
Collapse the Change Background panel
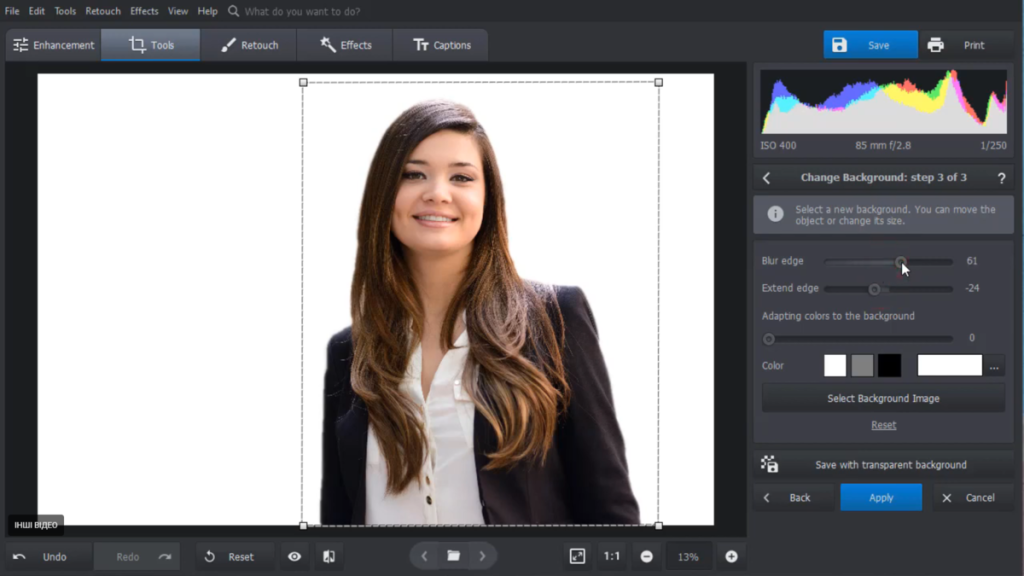click(766, 177)
